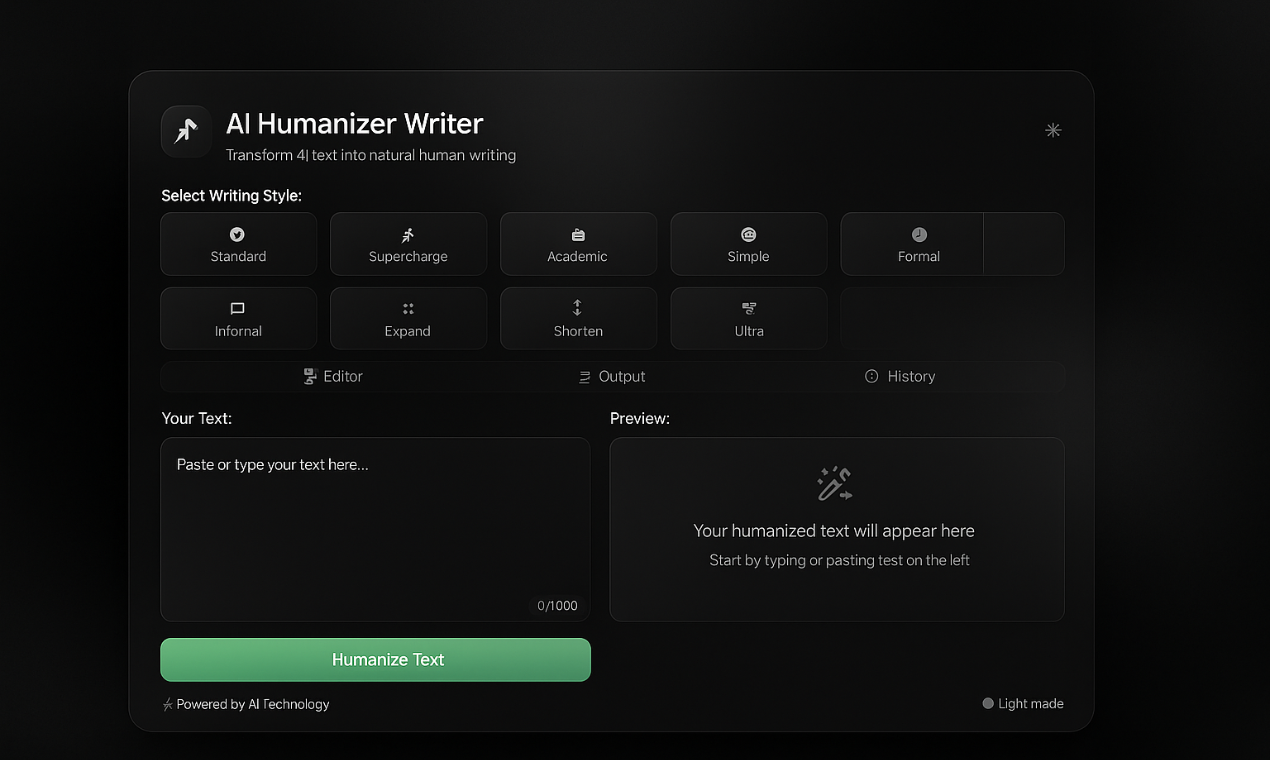Select the Supercharge writing style
The height and width of the screenshot is (760, 1270).
[408, 244]
